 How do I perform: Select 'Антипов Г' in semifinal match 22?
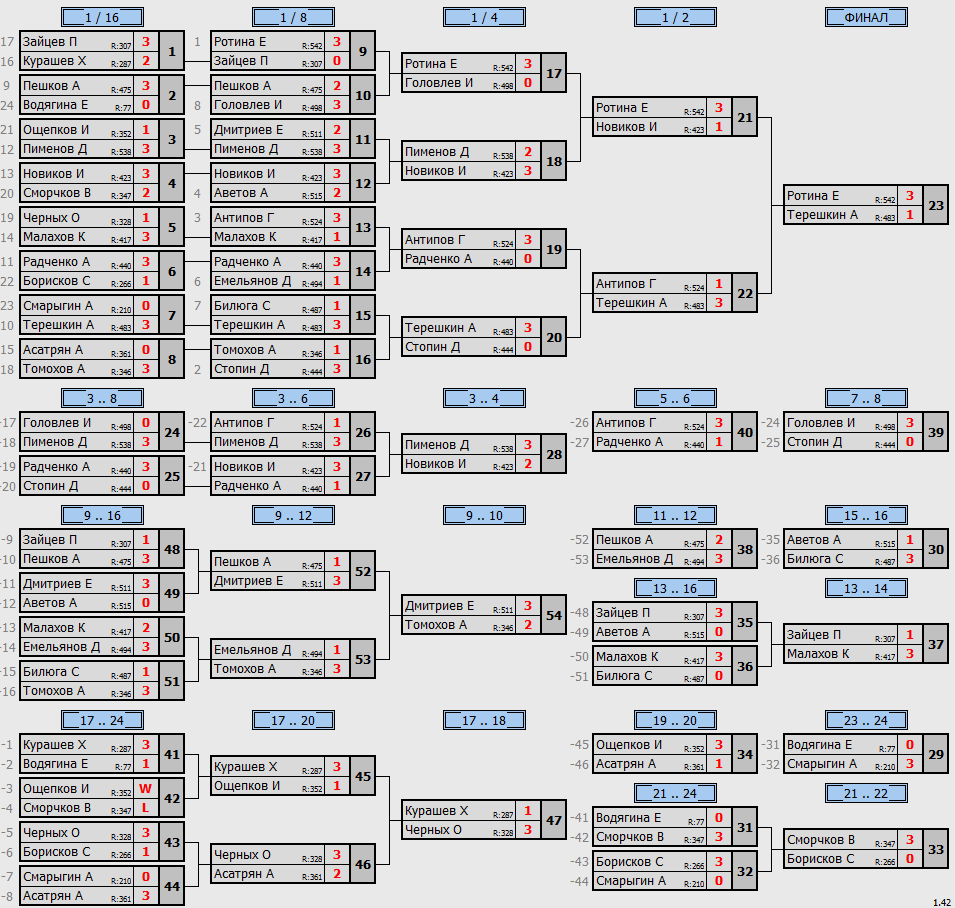[x=626, y=284]
